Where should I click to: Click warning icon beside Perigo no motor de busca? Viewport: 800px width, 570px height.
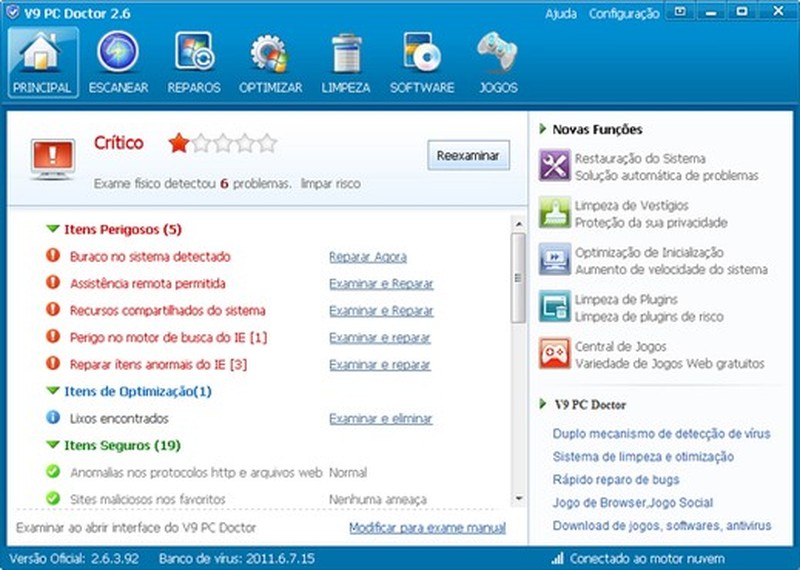click(53, 336)
